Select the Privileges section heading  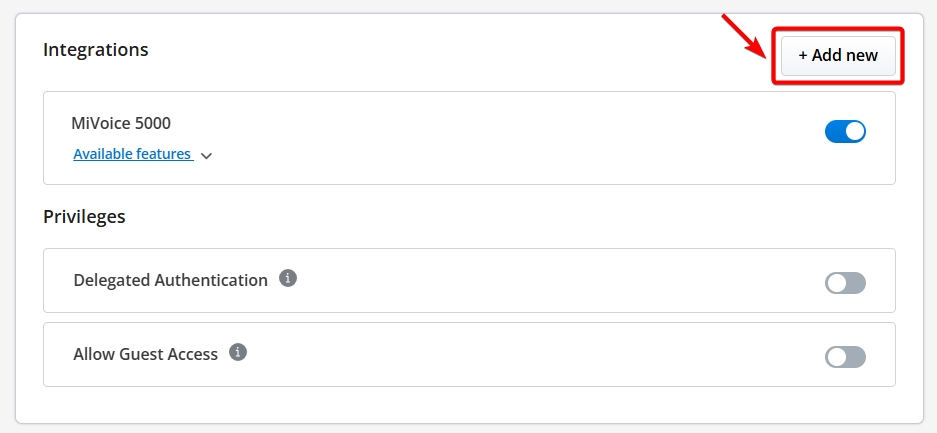[84, 216]
